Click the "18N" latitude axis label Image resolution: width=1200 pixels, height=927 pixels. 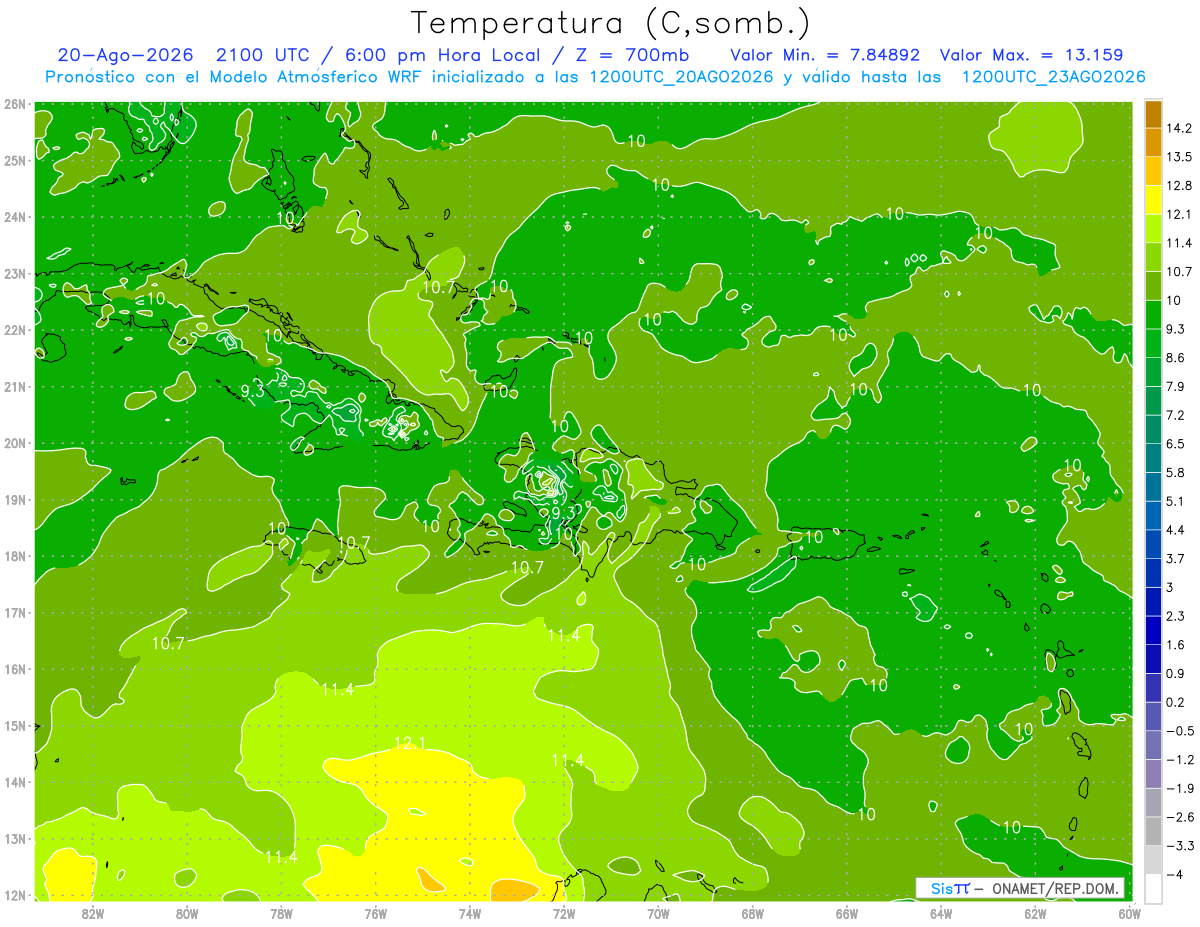(x=14, y=556)
